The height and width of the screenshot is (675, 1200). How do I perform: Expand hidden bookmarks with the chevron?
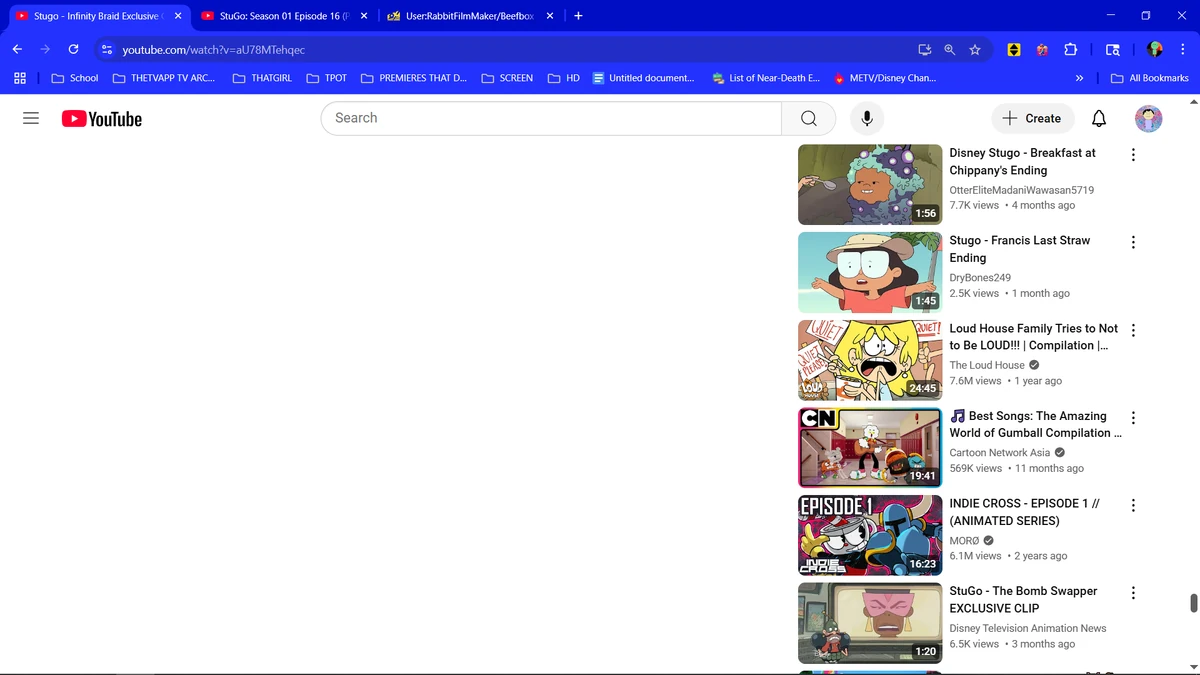[x=1079, y=77]
